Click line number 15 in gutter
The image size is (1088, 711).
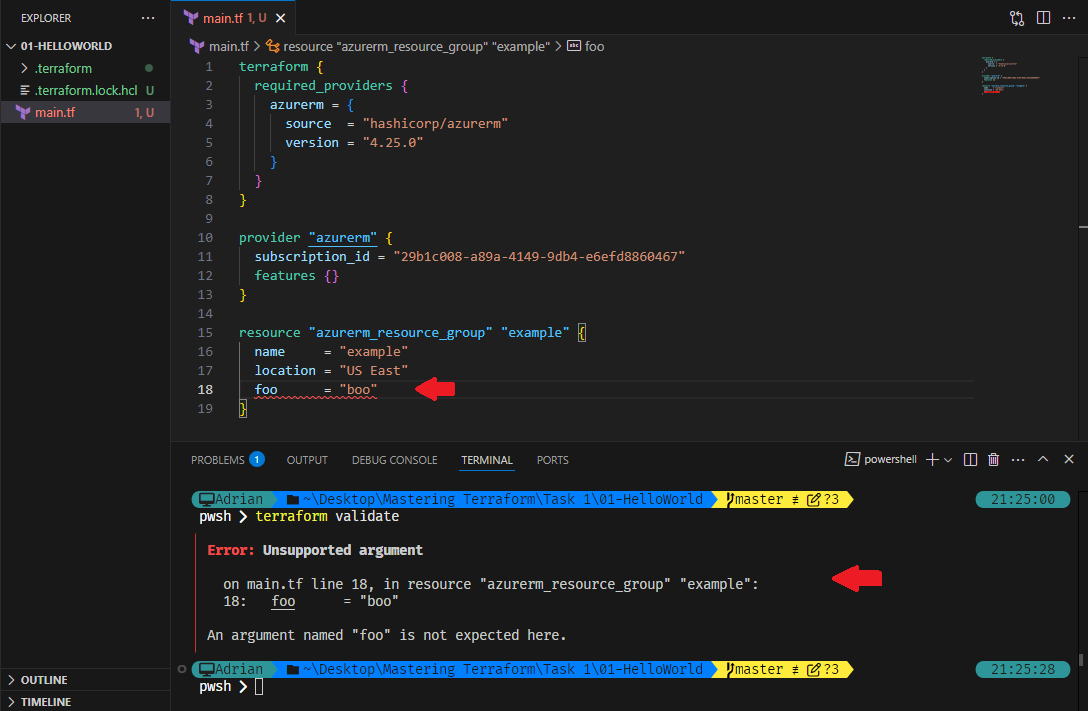tap(205, 333)
